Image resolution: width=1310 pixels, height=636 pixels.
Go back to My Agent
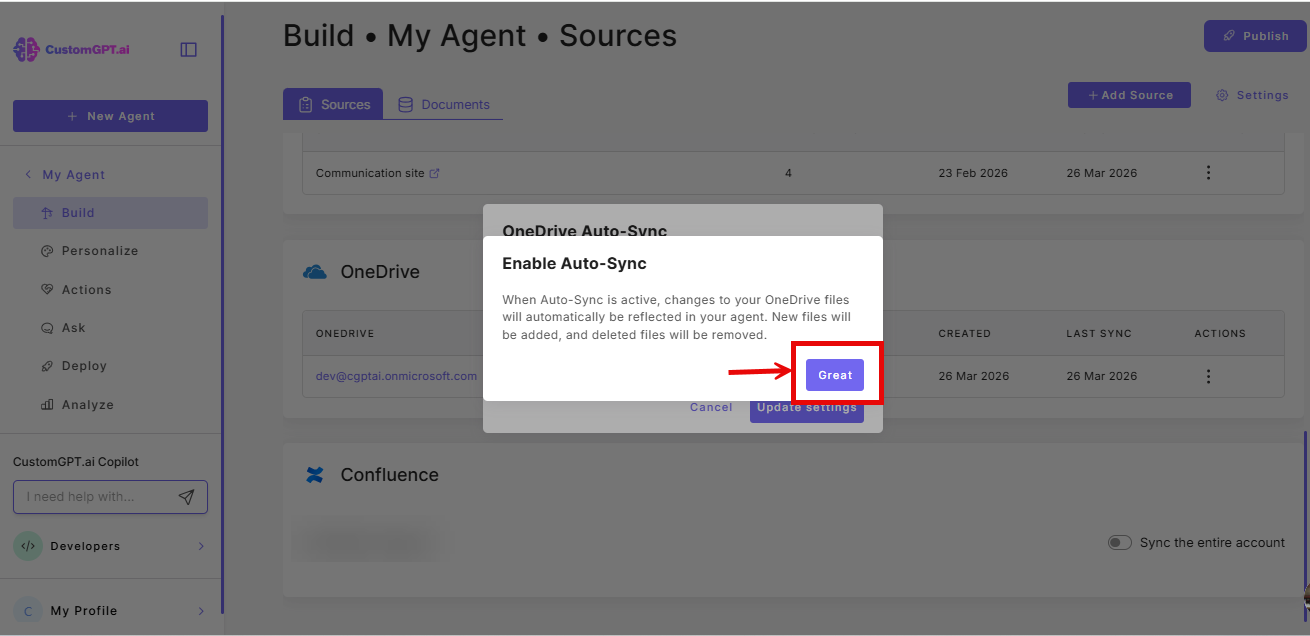tap(65, 175)
